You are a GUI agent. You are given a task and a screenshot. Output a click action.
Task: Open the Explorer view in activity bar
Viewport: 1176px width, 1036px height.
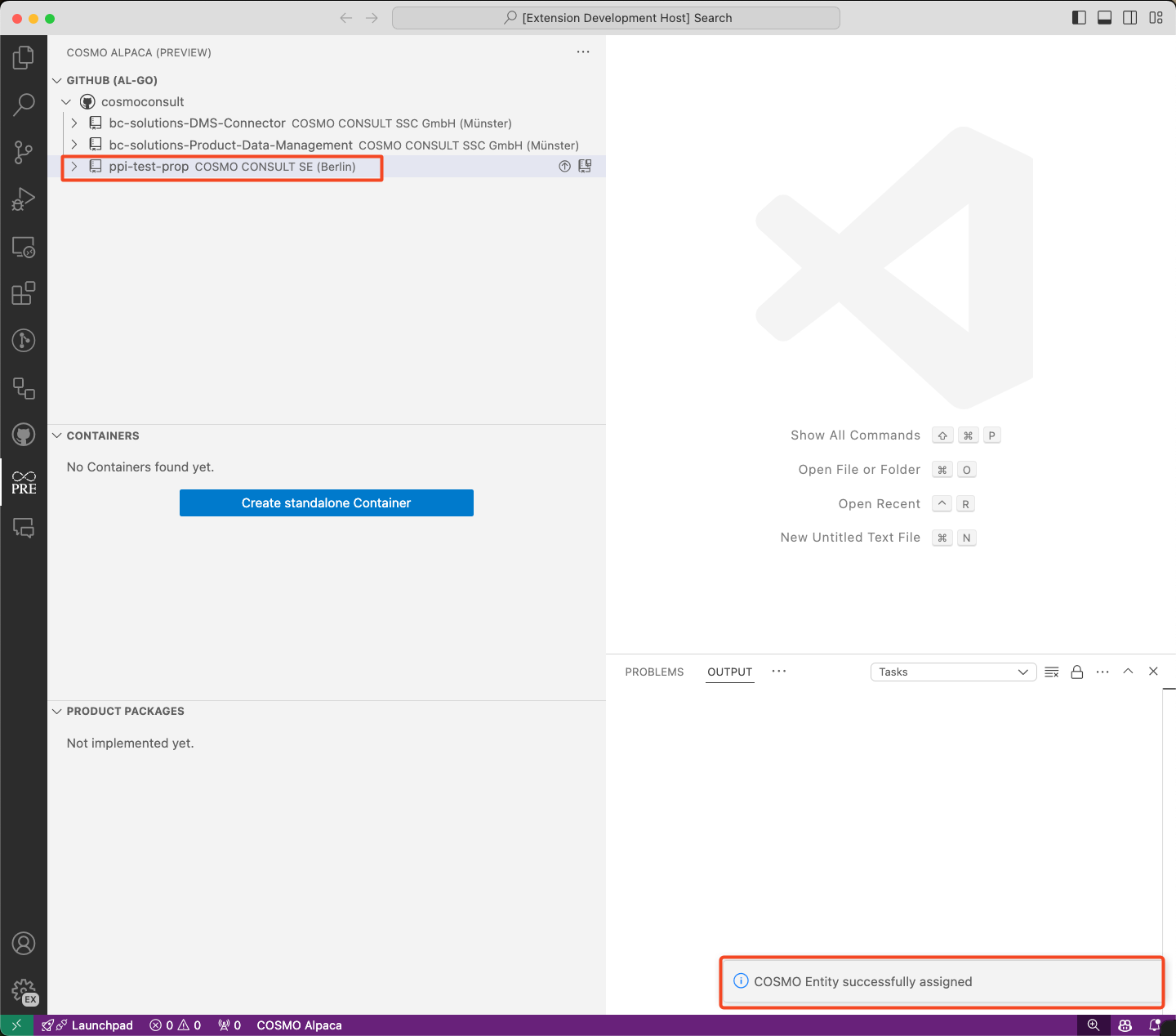click(24, 57)
